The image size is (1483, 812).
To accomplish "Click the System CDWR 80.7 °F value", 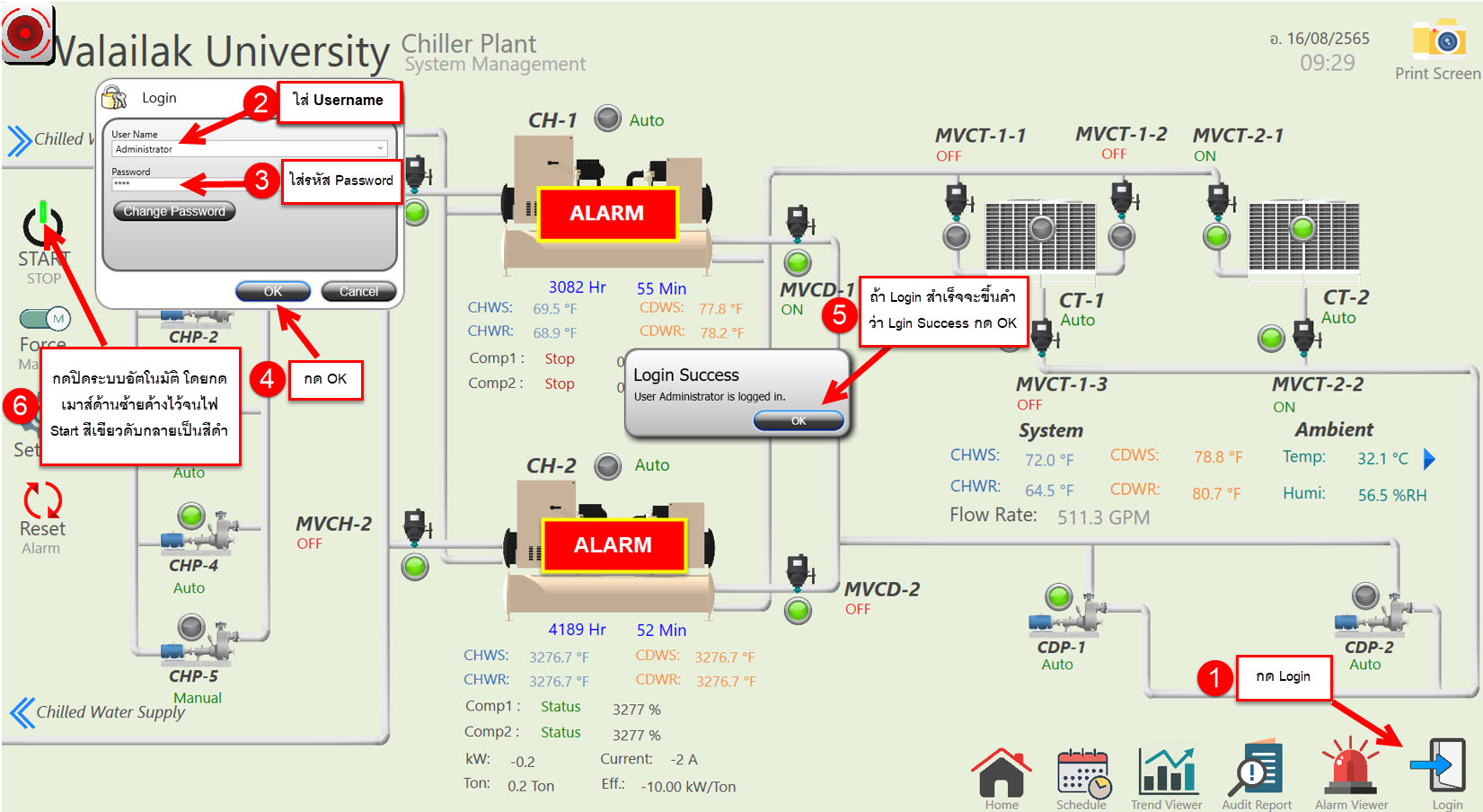I will click(1216, 493).
